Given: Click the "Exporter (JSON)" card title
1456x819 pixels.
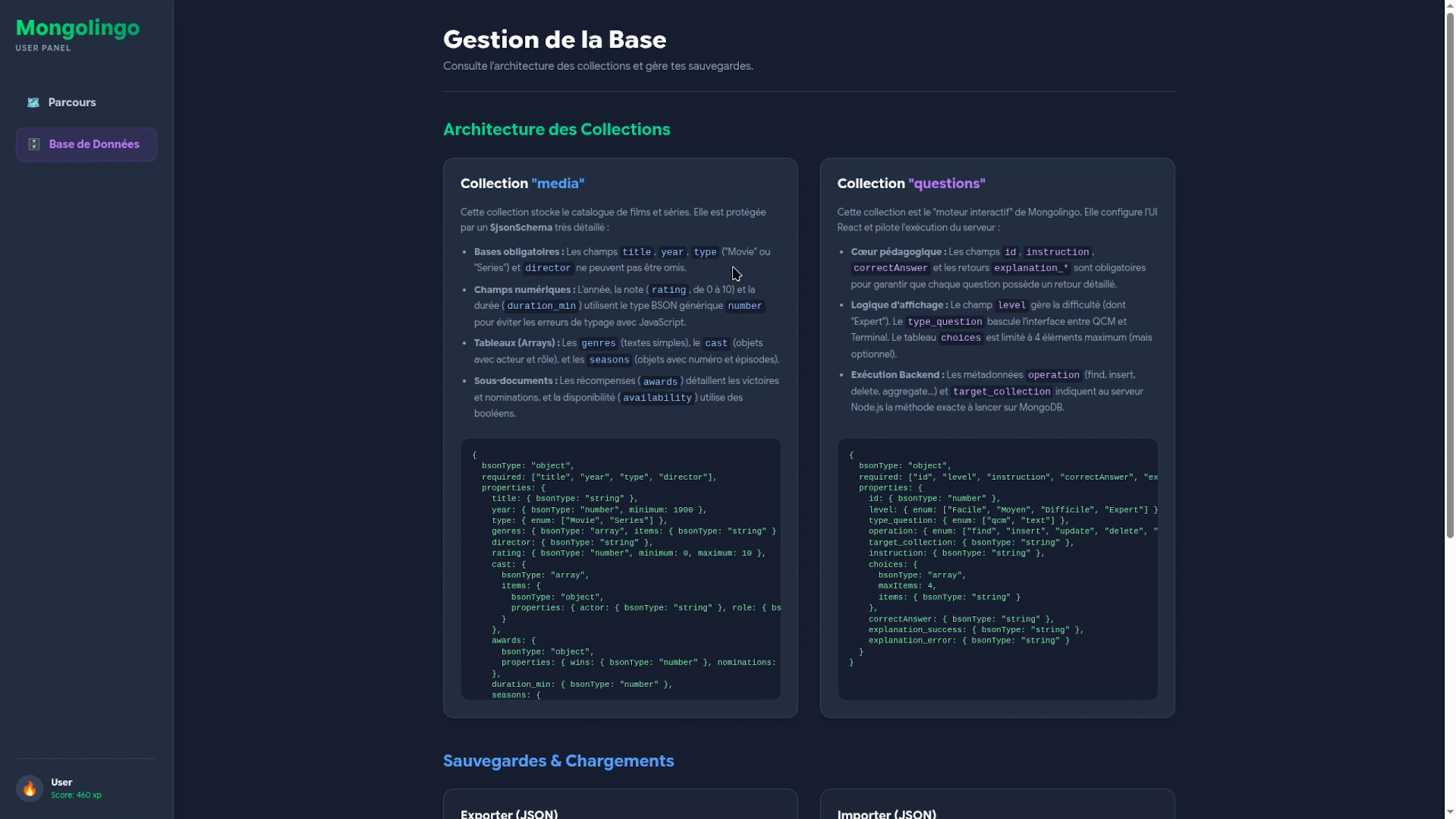Looking at the screenshot, I should (509, 814).
